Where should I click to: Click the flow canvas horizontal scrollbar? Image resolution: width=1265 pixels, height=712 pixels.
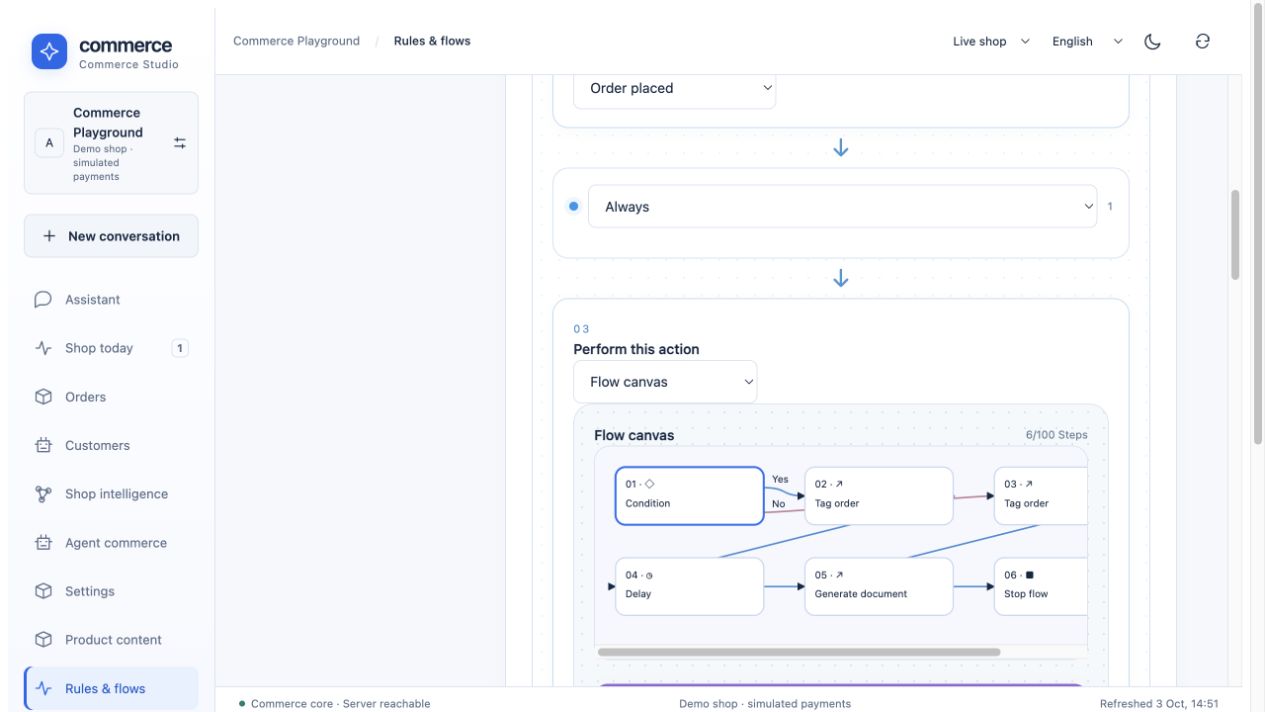click(798, 652)
